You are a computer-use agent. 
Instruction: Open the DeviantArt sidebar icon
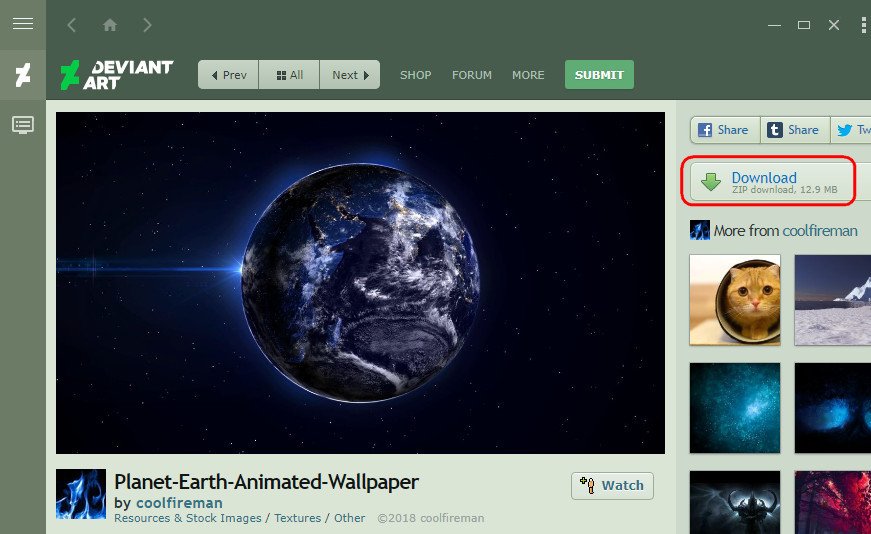23,75
